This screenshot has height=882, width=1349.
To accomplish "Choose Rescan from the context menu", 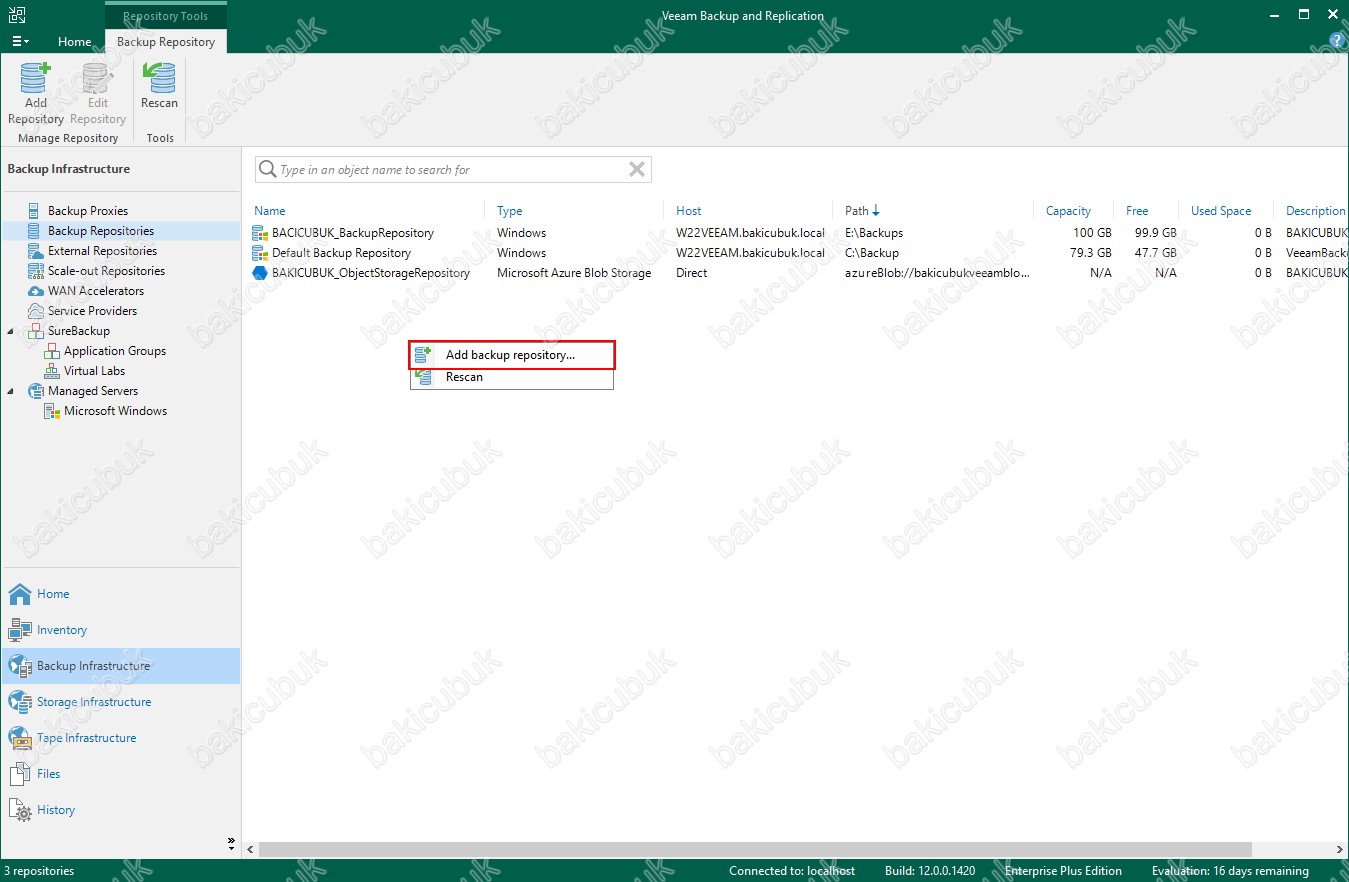I will pyautogui.click(x=512, y=377).
